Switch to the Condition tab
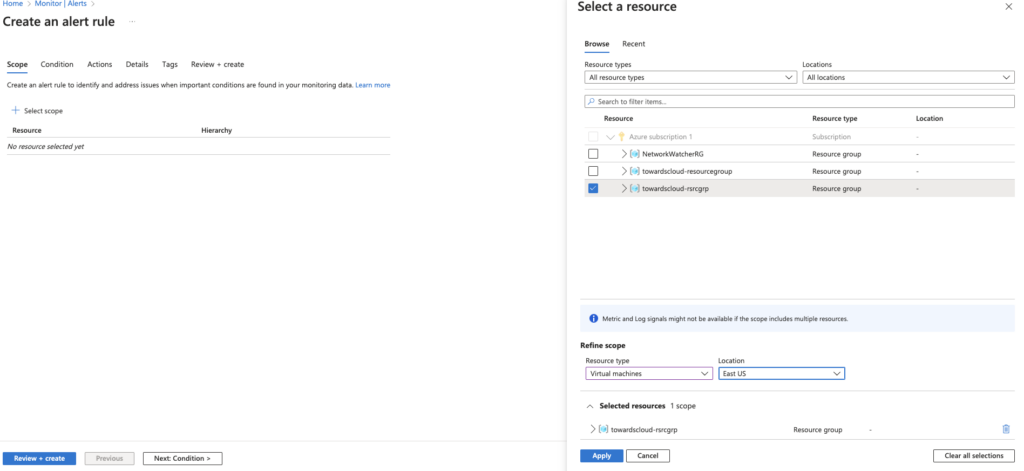 tap(57, 65)
